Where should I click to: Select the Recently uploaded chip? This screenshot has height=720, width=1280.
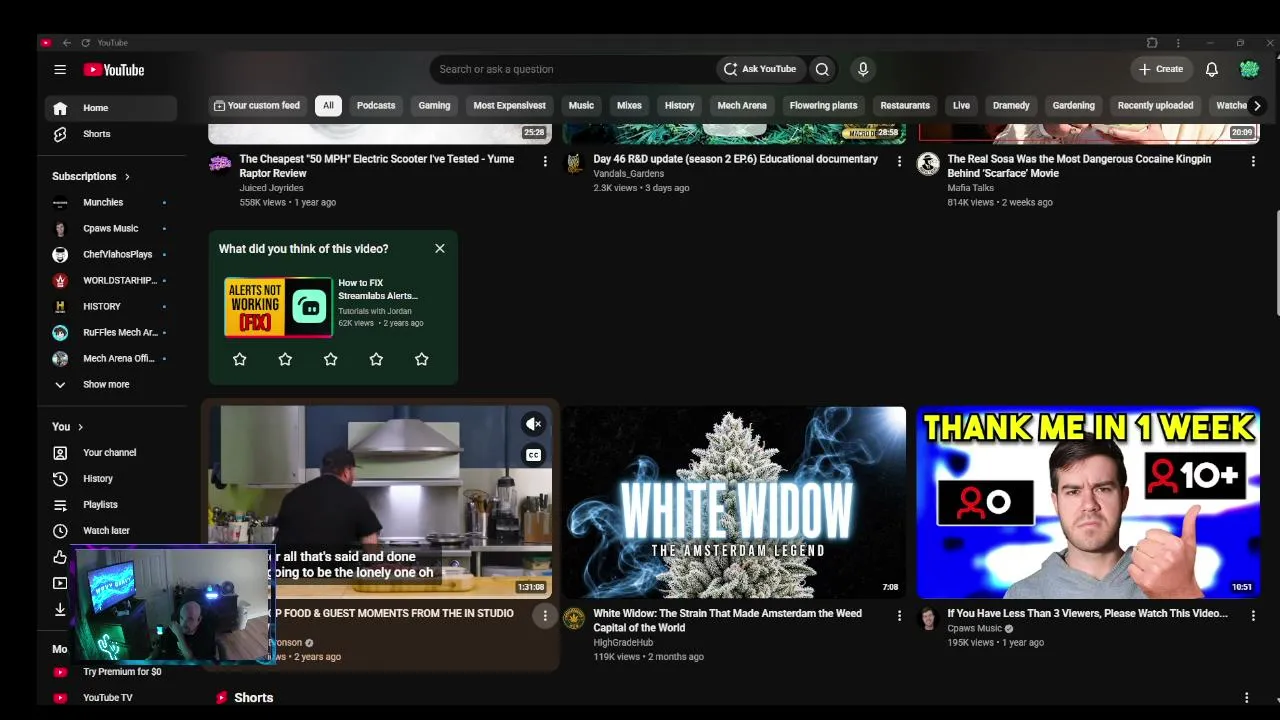1155,105
